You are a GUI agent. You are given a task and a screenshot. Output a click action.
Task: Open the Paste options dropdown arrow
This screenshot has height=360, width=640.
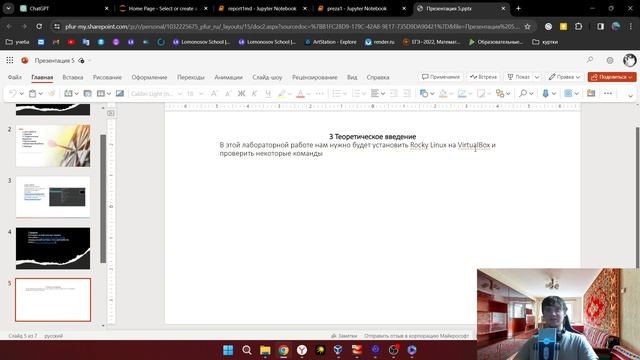41,93
